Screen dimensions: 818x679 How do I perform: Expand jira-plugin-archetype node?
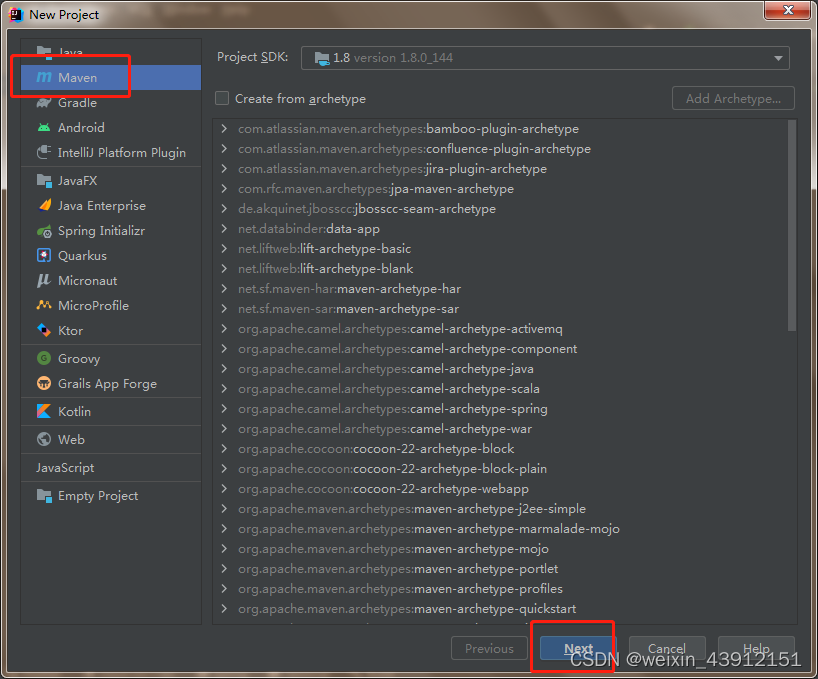(x=224, y=168)
